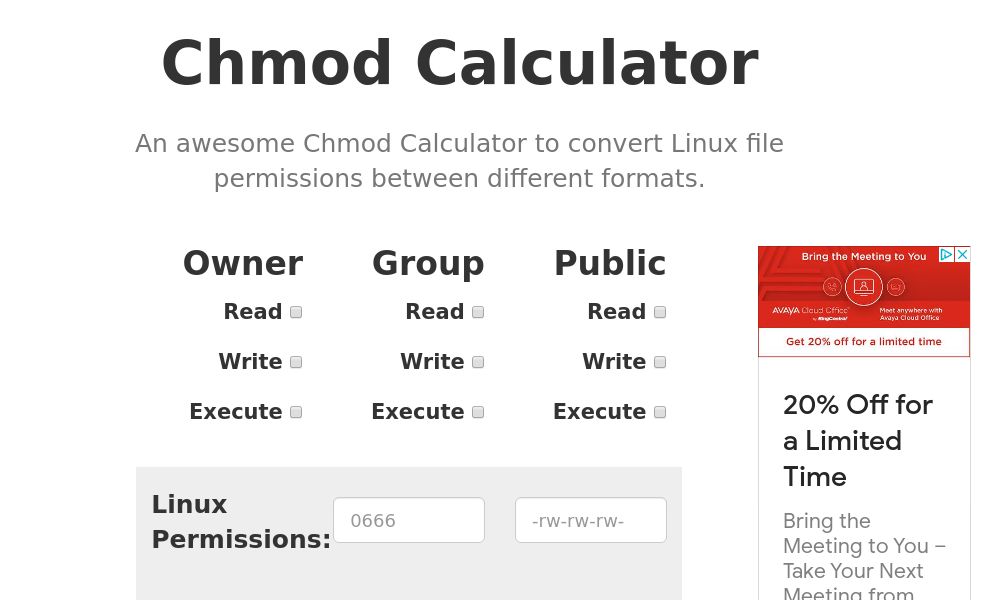Viewport: 1000px width, 600px height.
Task: Toggle Execute permission for Owner
Action: (x=296, y=412)
